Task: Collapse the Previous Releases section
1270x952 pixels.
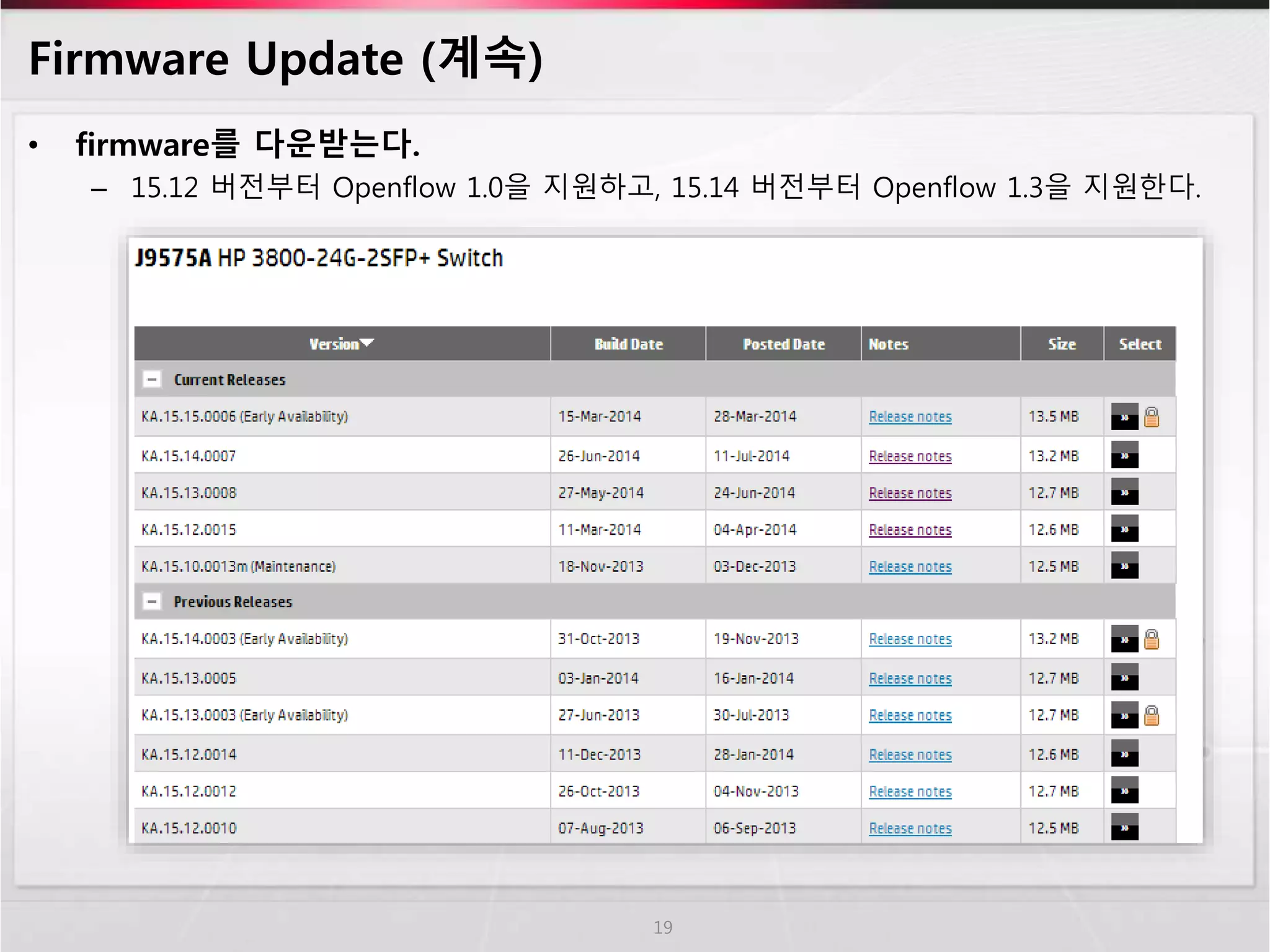Action: pos(152,601)
